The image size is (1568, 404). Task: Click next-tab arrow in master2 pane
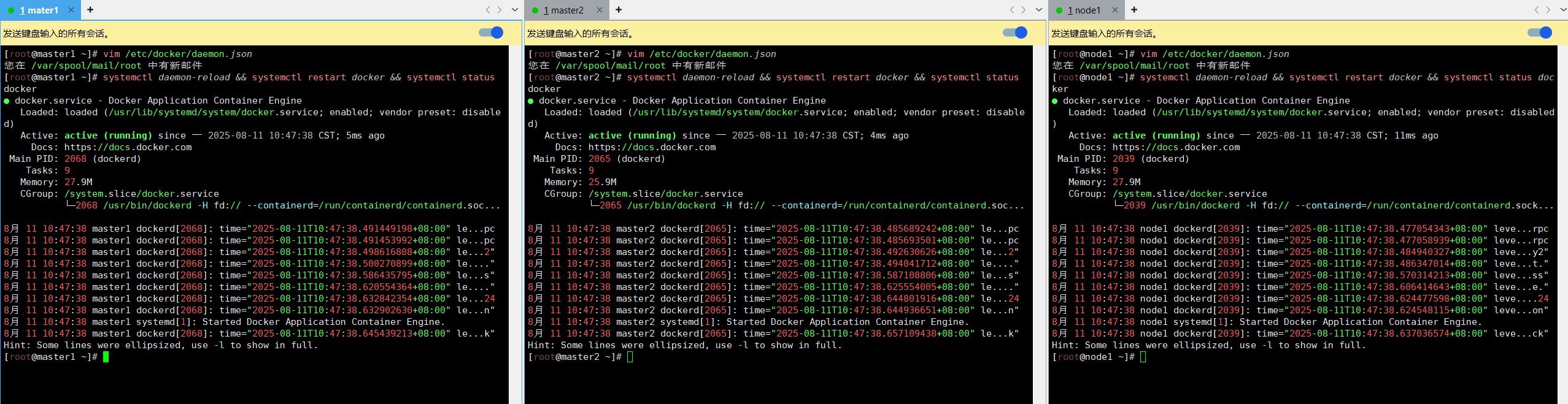tap(1024, 10)
